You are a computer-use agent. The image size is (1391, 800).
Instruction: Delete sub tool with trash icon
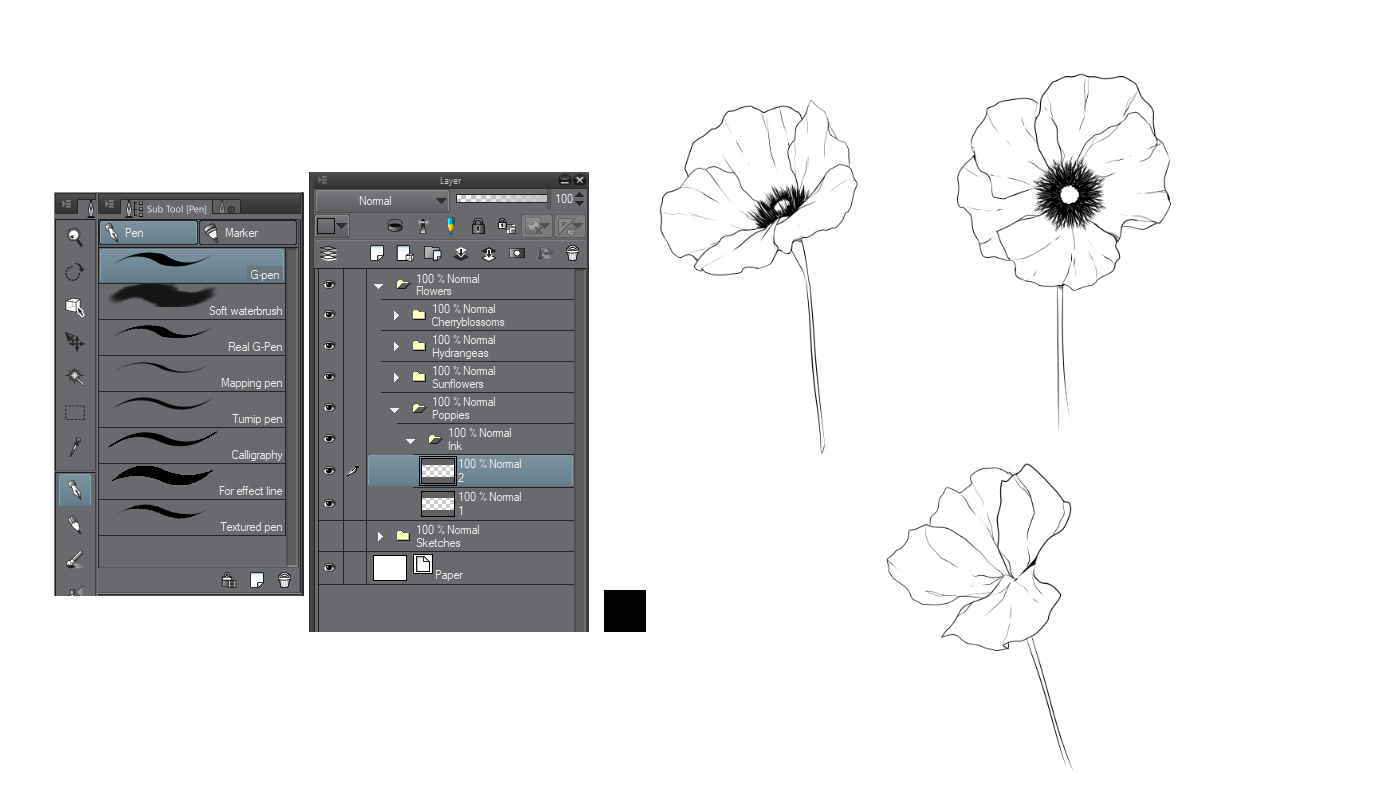(x=285, y=580)
